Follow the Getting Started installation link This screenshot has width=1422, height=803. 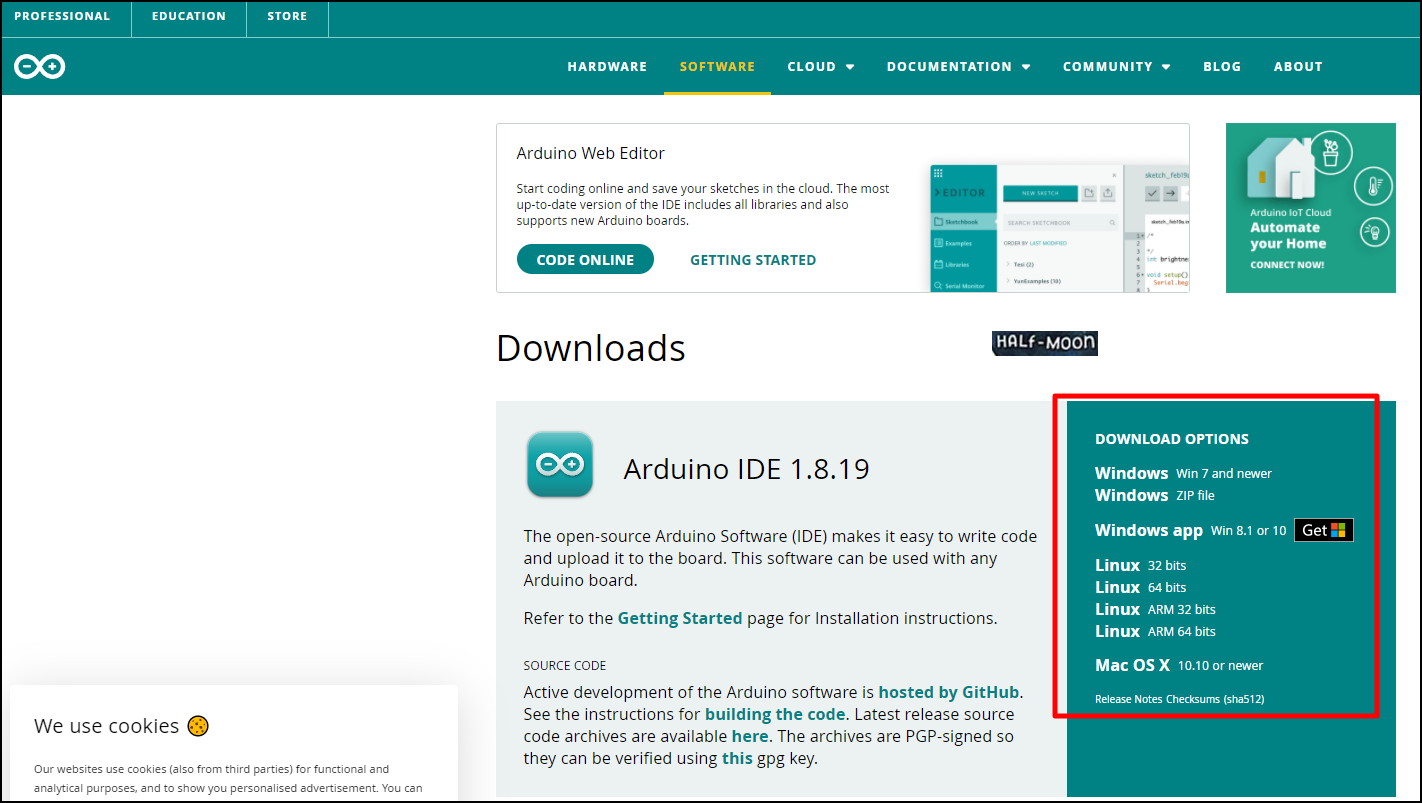[x=680, y=618]
